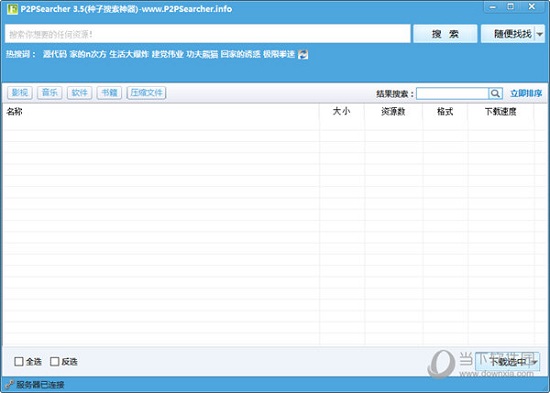Click the result search magnifier icon

(495, 93)
